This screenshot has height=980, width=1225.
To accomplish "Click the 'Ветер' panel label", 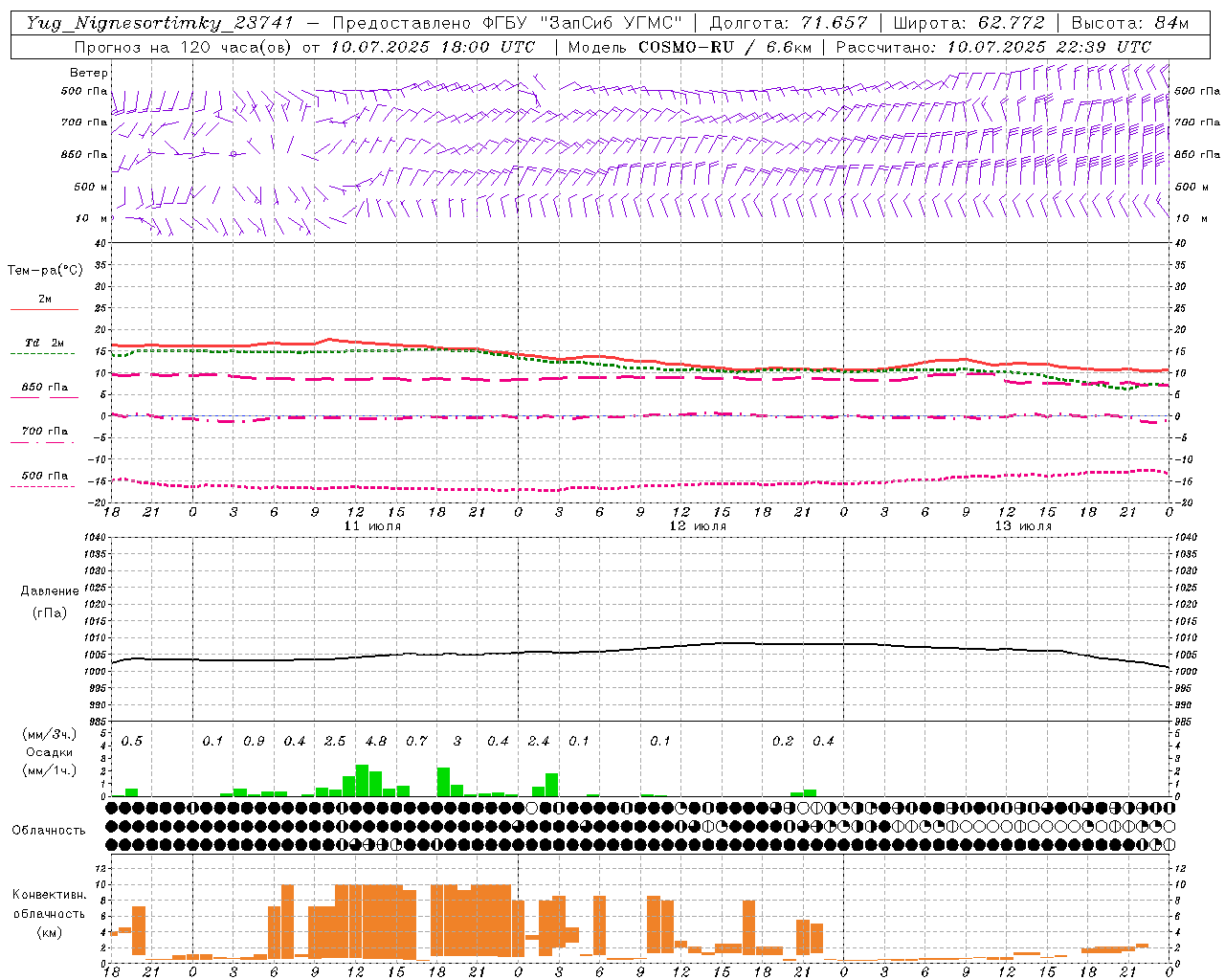I will pos(89,73).
